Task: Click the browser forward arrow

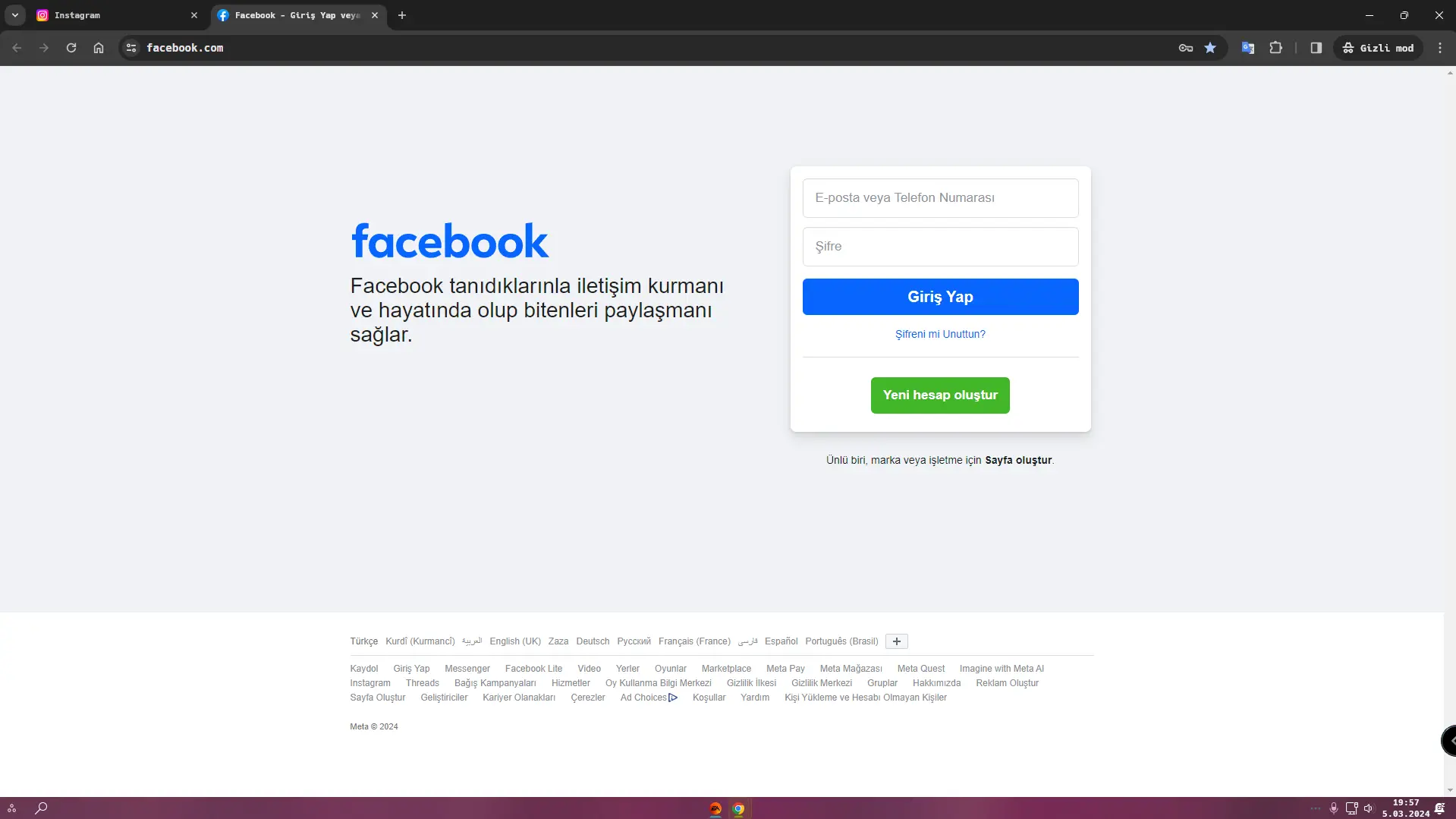Action: click(44, 48)
